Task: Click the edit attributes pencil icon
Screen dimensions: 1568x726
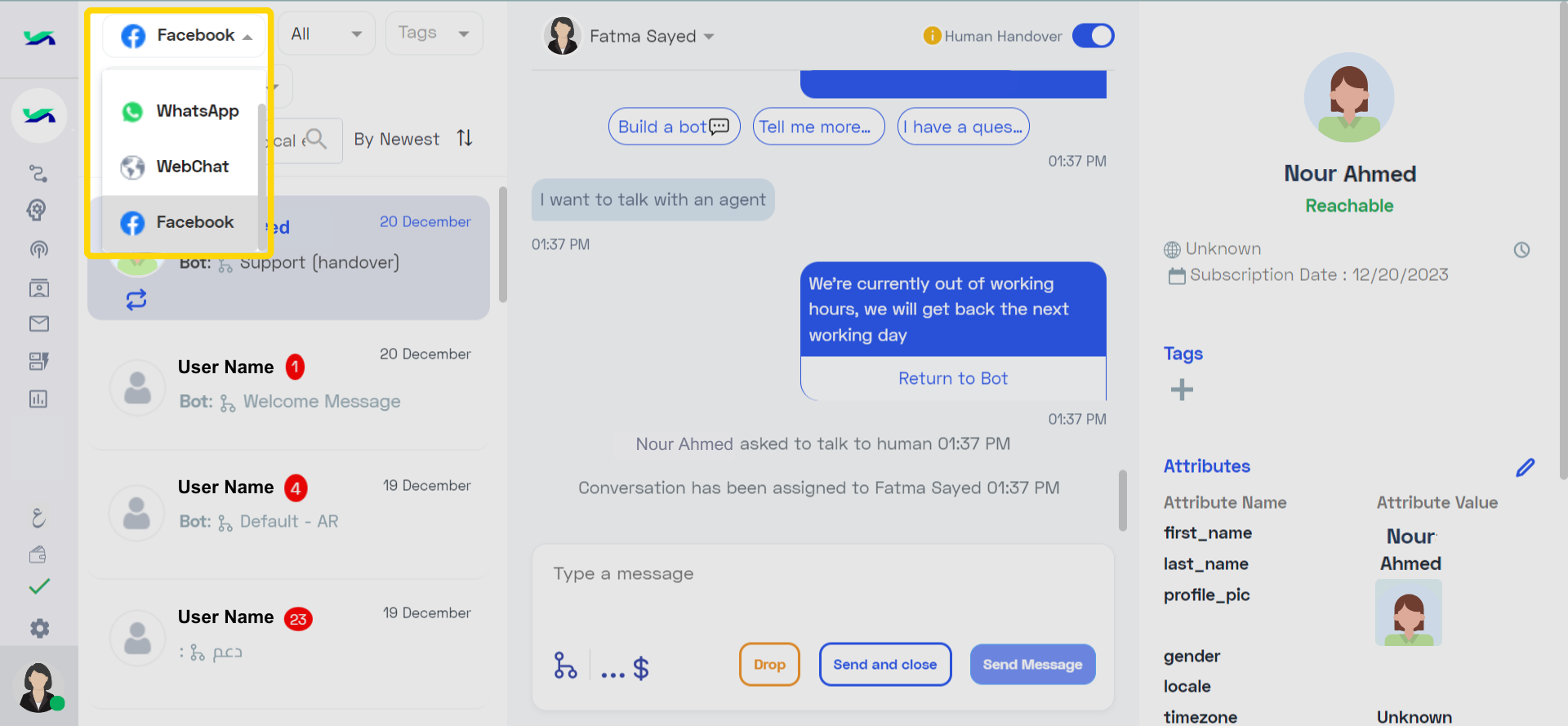Action: pos(1525,467)
